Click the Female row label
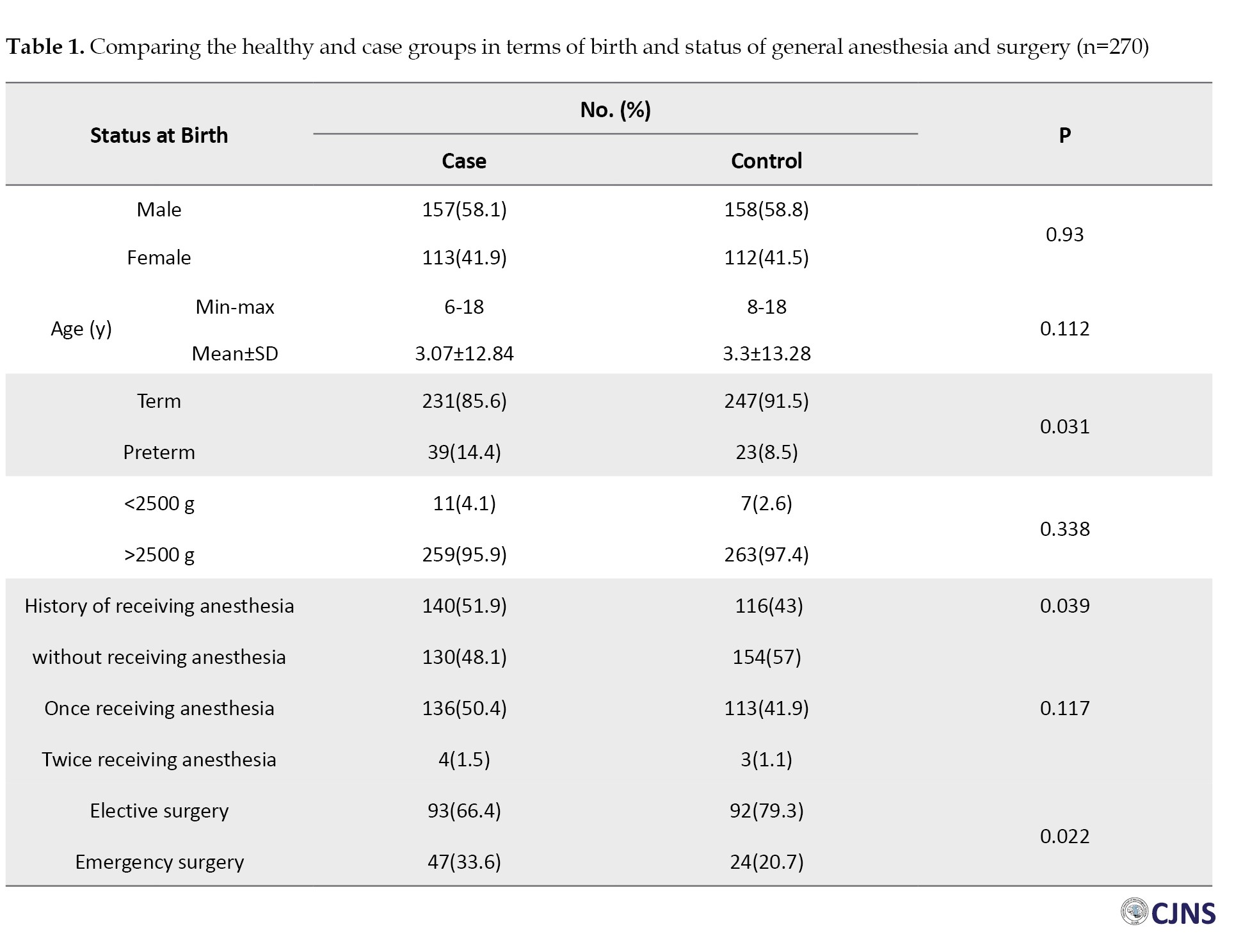This screenshot has height=952, width=1250. point(159,257)
